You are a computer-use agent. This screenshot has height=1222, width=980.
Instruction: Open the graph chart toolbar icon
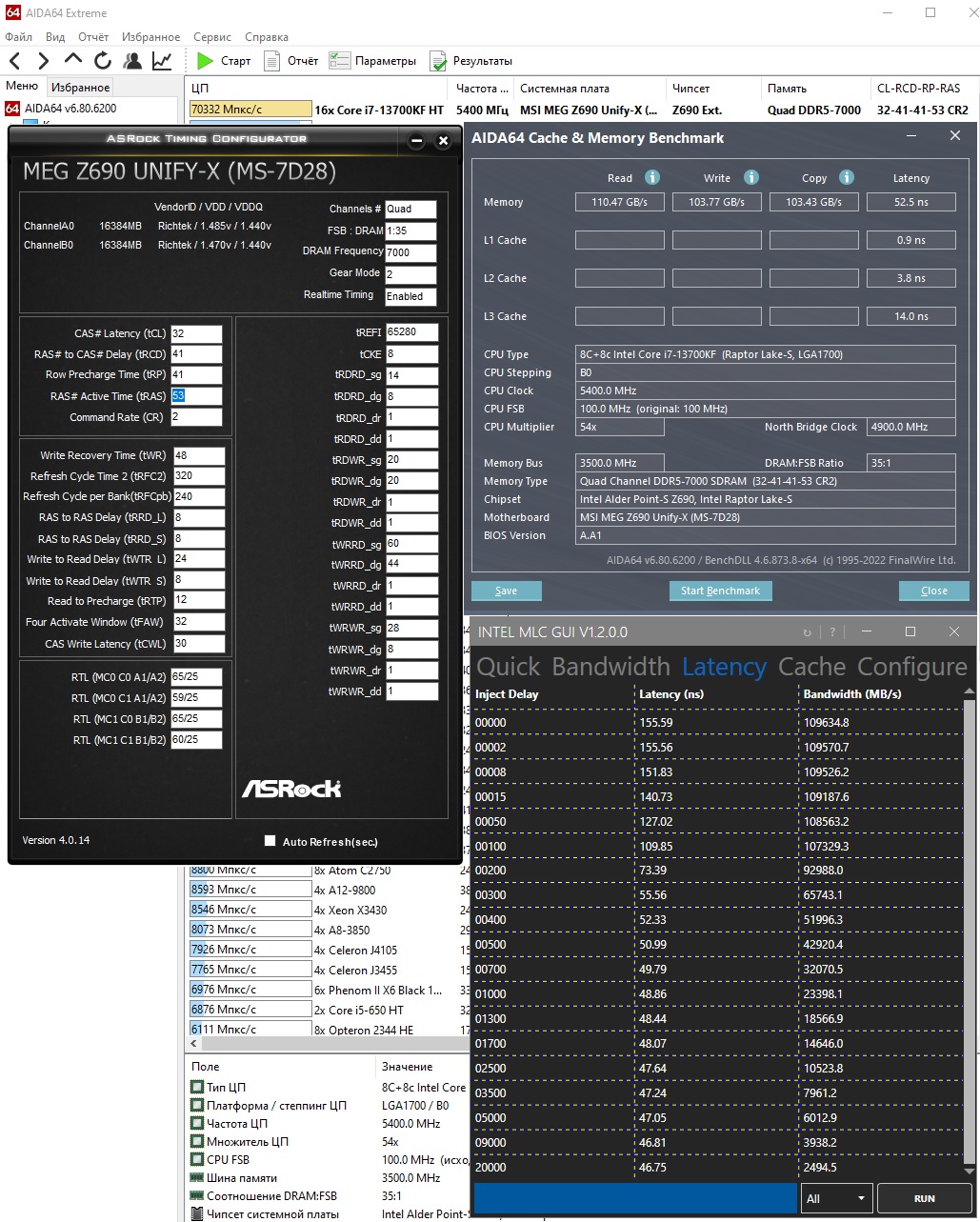tap(162, 61)
